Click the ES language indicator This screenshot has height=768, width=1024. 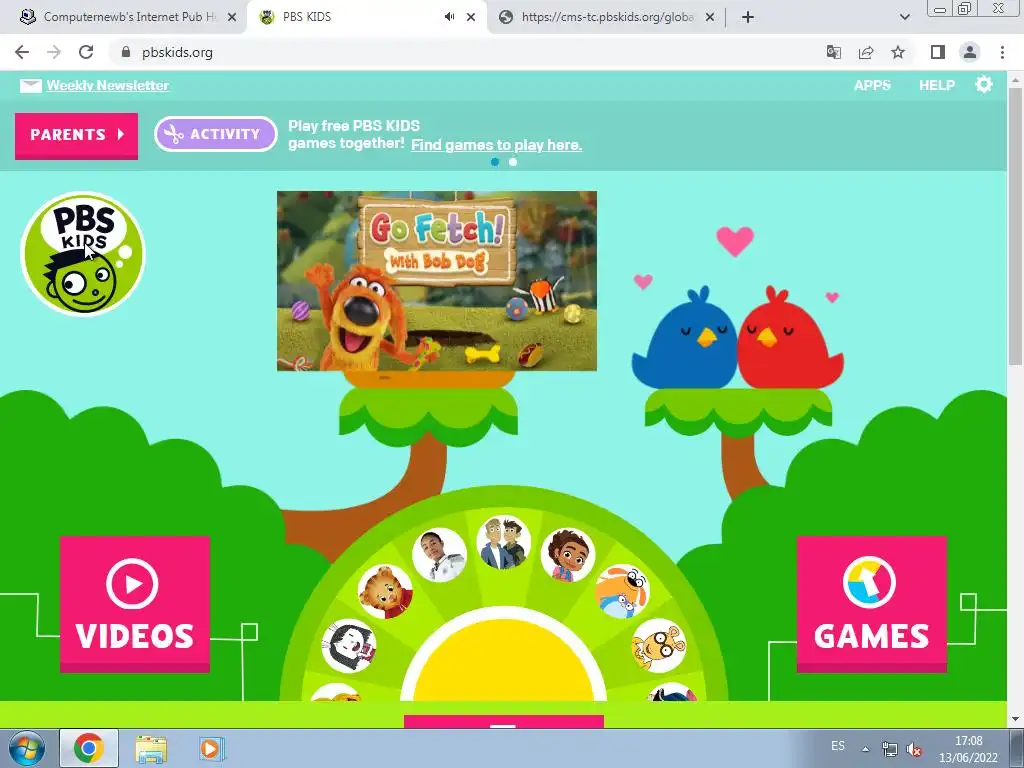[x=838, y=746]
